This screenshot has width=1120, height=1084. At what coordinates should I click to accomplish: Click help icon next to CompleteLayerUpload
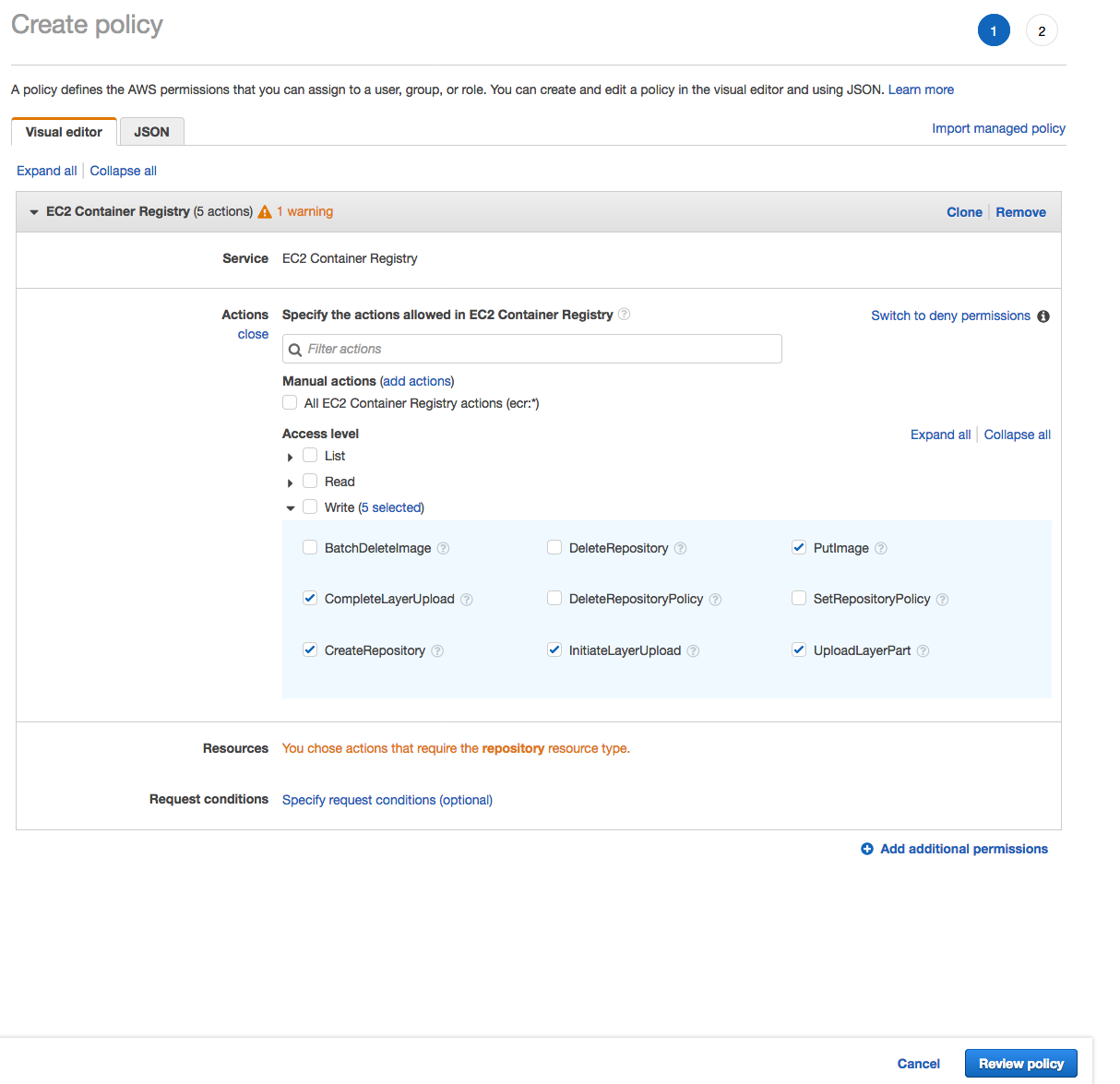[x=467, y=600]
